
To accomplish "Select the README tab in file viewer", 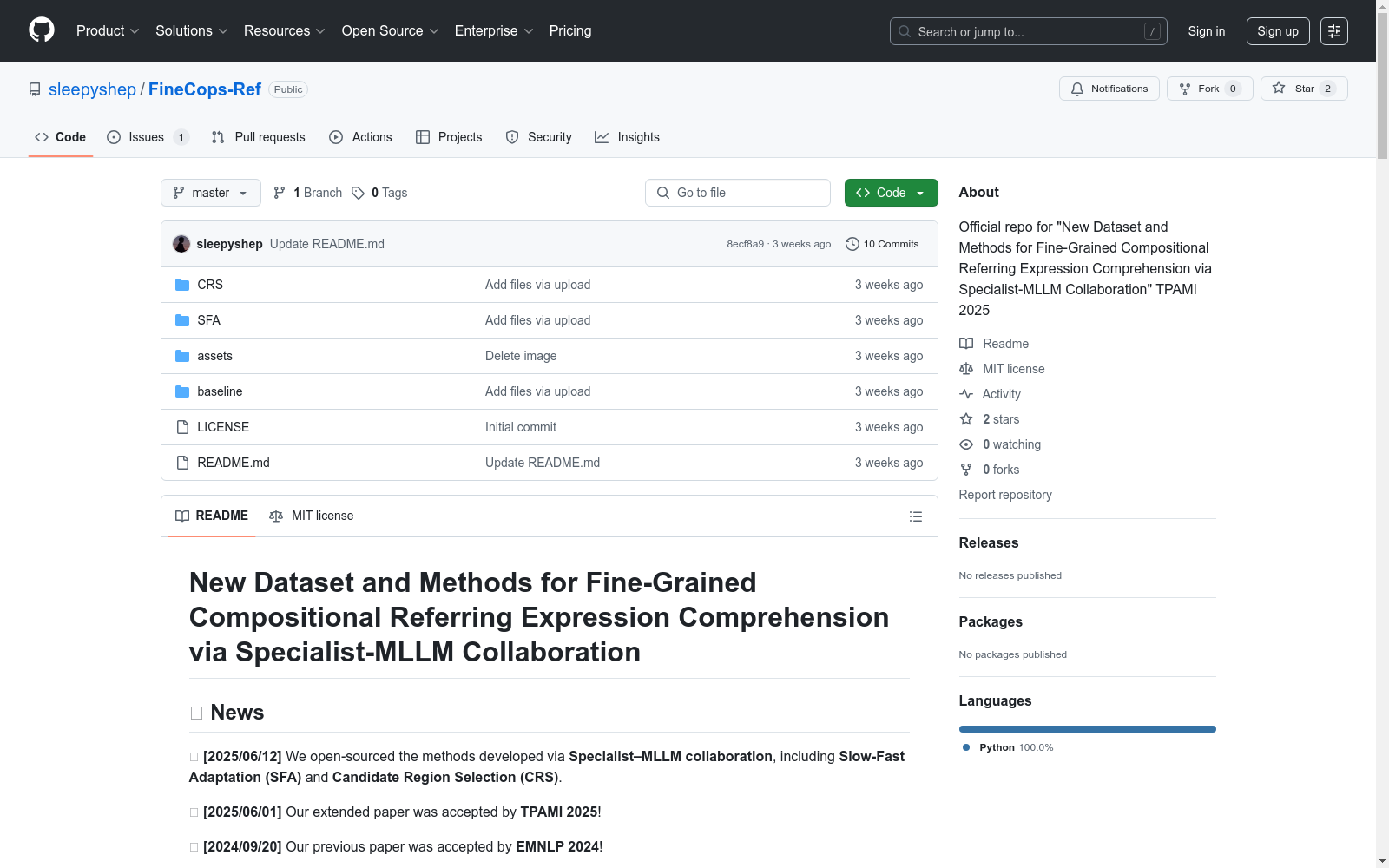I will 212,516.
